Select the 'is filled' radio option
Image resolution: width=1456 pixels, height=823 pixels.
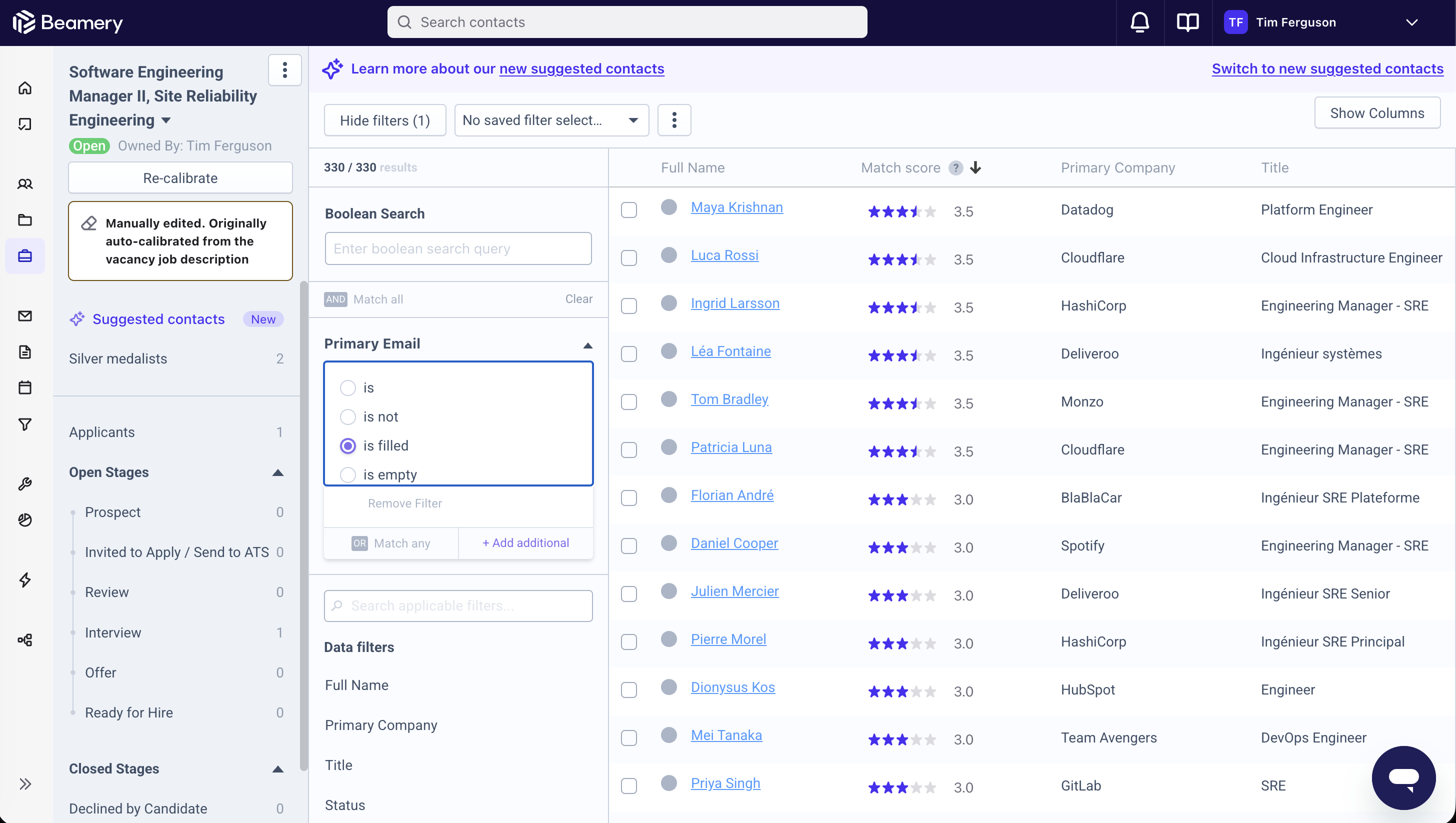(x=348, y=446)
